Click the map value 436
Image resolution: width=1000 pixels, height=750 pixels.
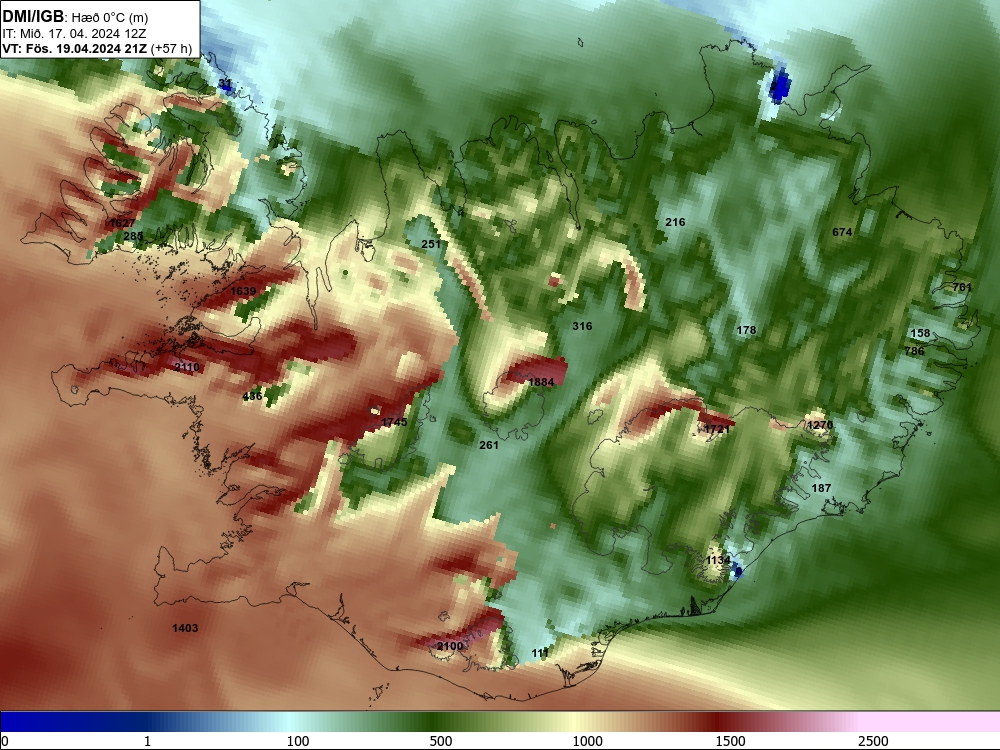pos(253,396)
